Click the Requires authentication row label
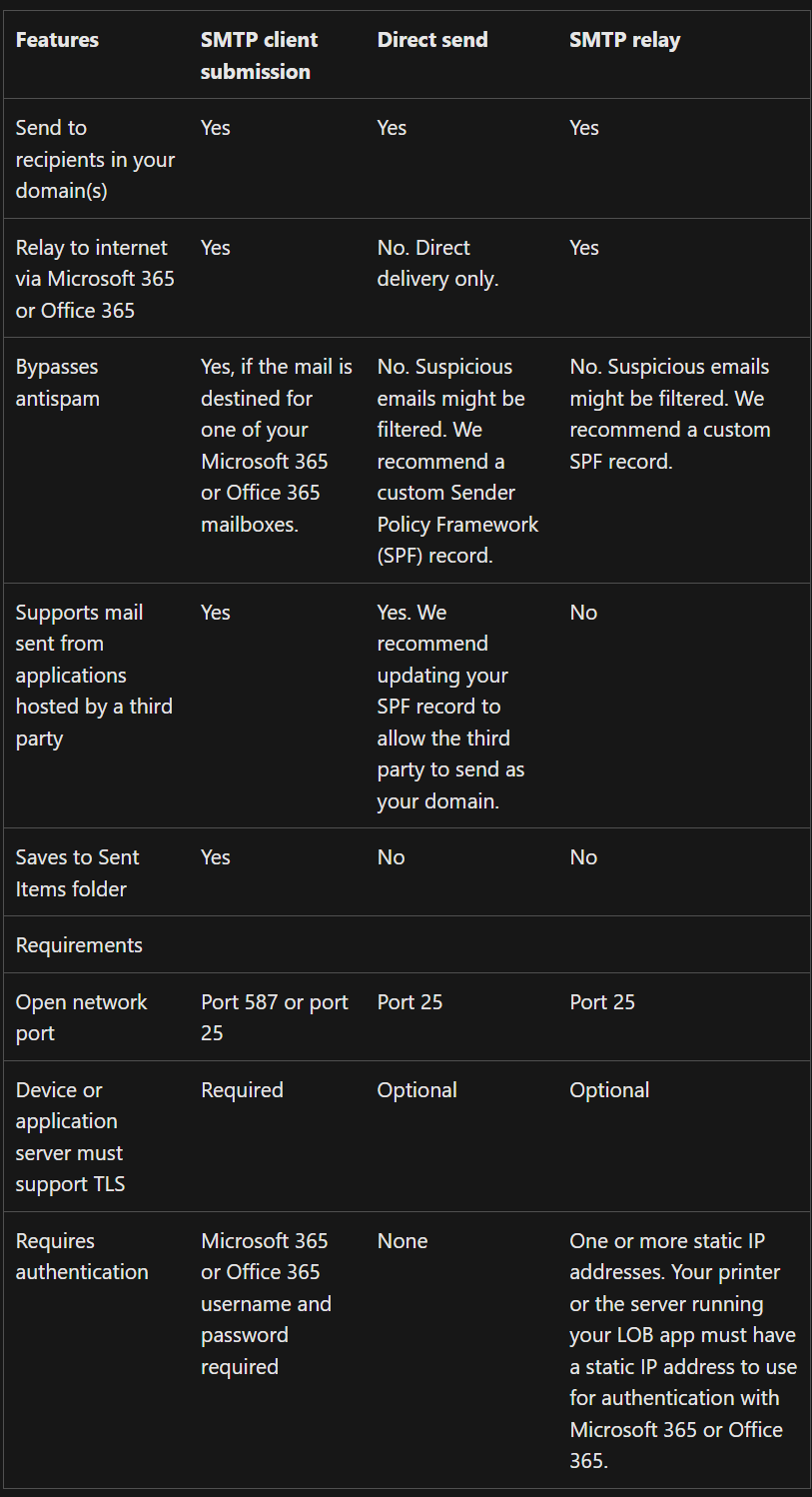 (x=82, y=1256)
